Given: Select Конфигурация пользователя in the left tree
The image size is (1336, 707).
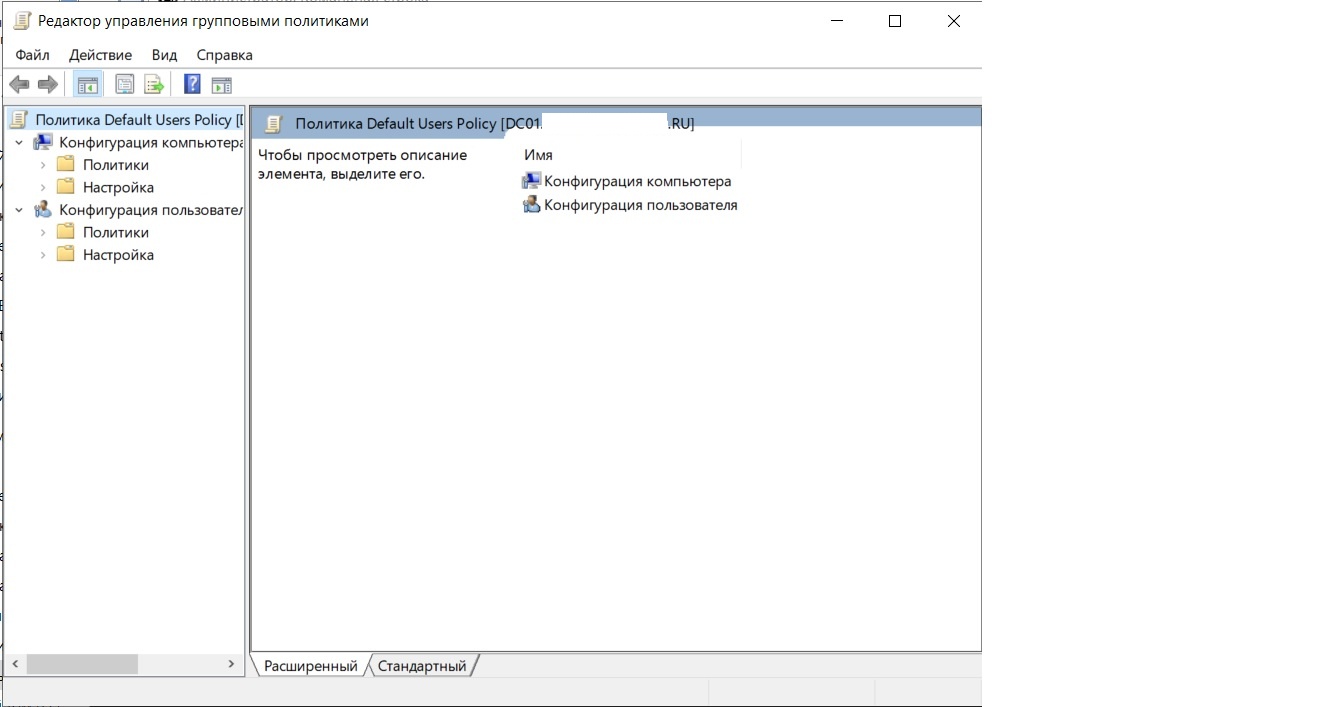Looking at the screenshot, I should [x=138, y=210].
